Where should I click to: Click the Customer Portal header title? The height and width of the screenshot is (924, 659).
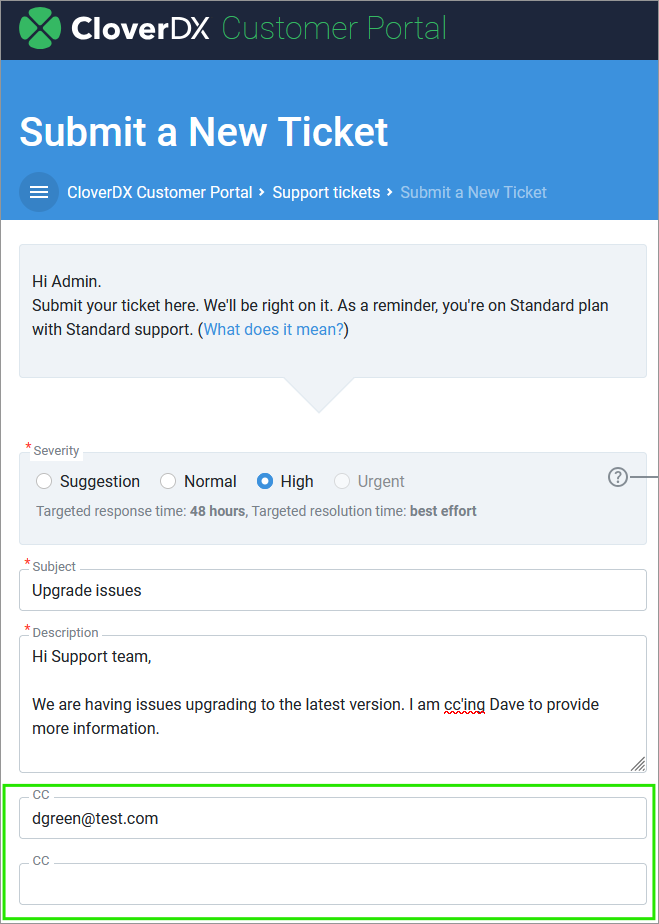334,28
